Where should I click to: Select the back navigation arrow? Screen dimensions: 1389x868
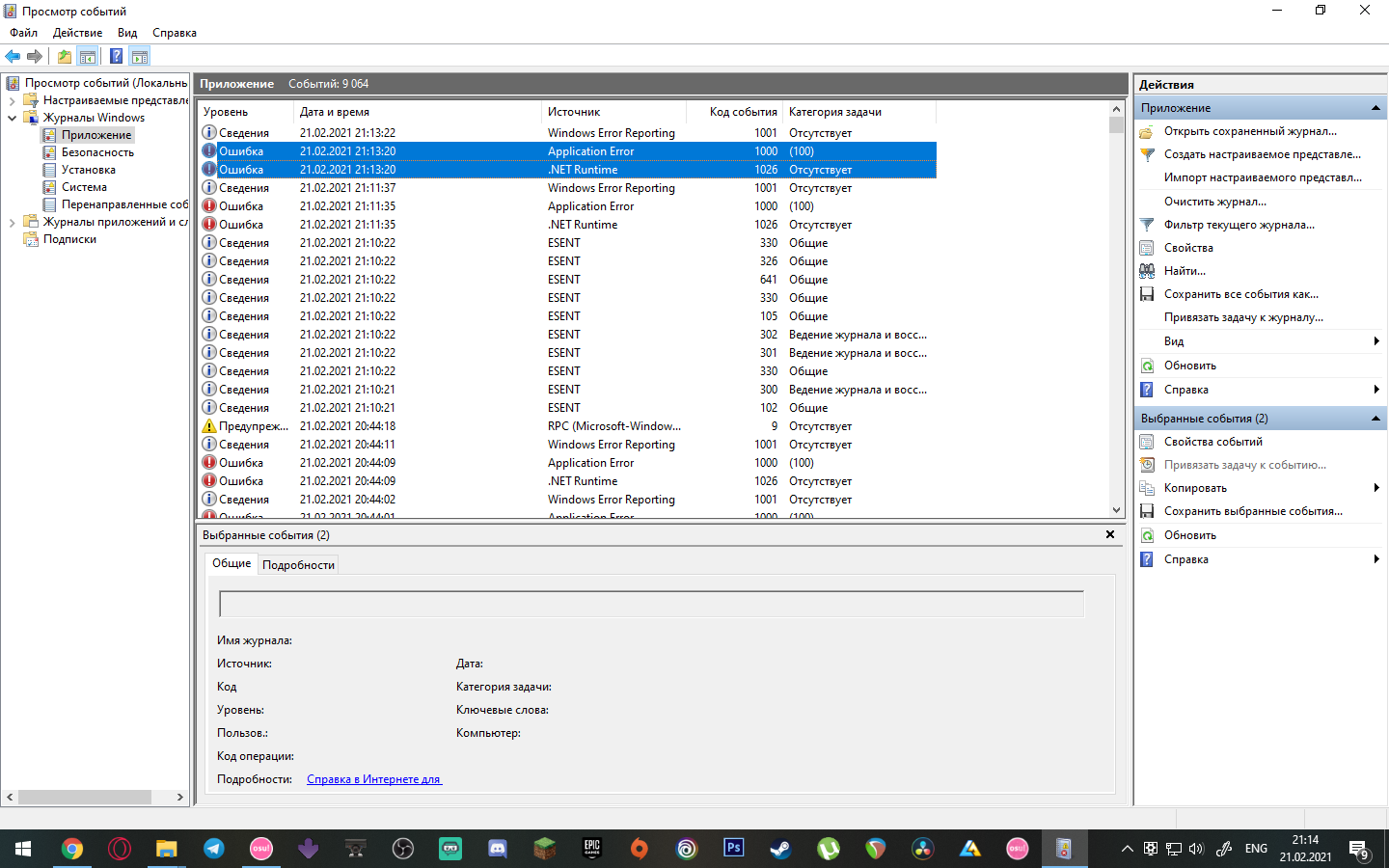(x=13, y=56)
